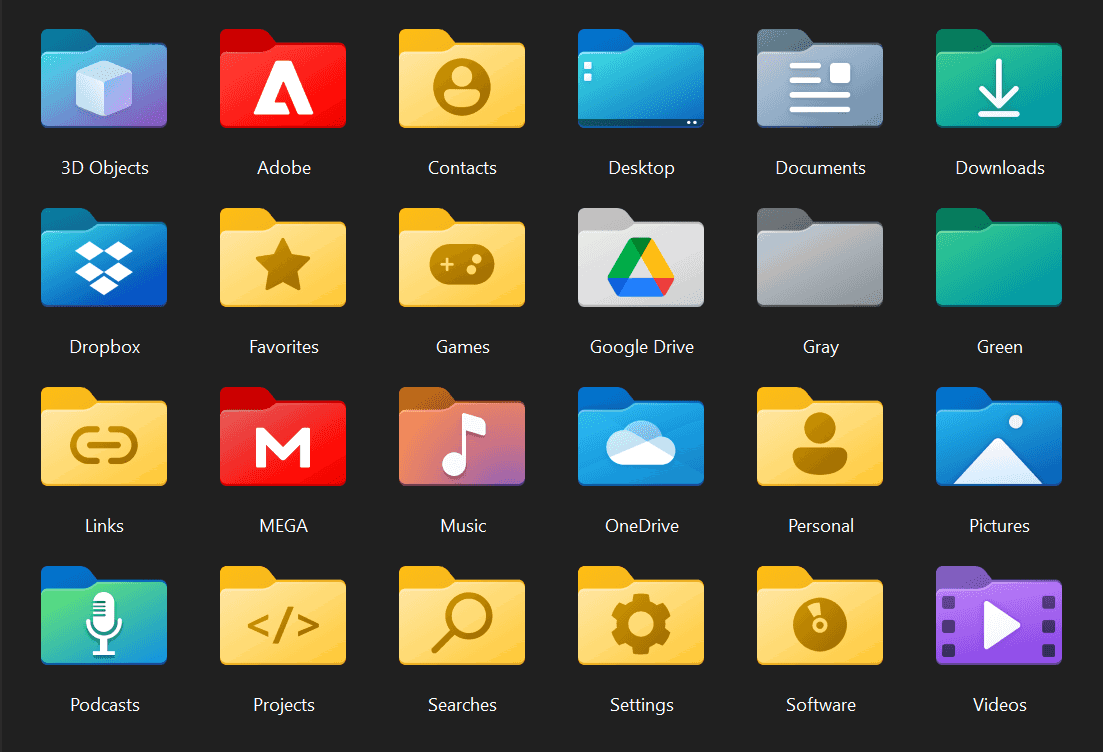Open the Google Drive folder icon
Image resolution: width=1103 pixels, height=752 pixels.
pyautogui.click(x=641, y=259)
